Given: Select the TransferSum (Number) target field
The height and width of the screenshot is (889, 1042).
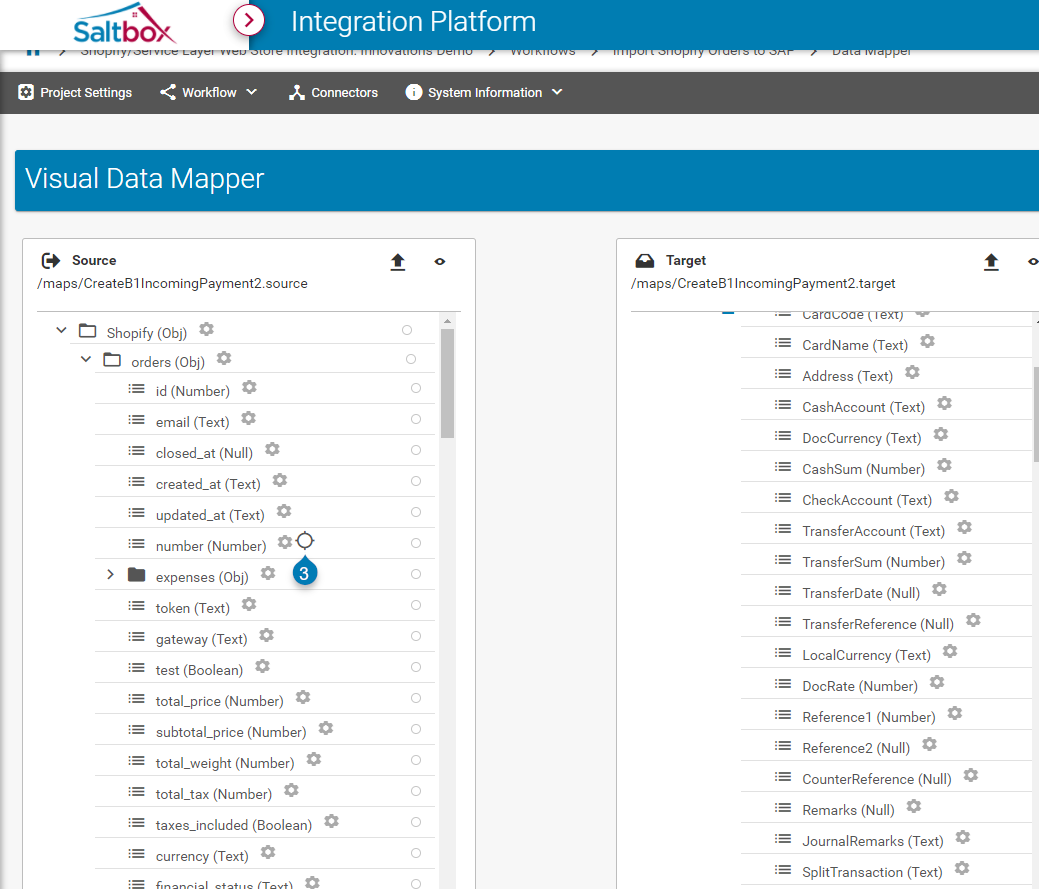Looking at the screenshot, I should click(873, 562).
